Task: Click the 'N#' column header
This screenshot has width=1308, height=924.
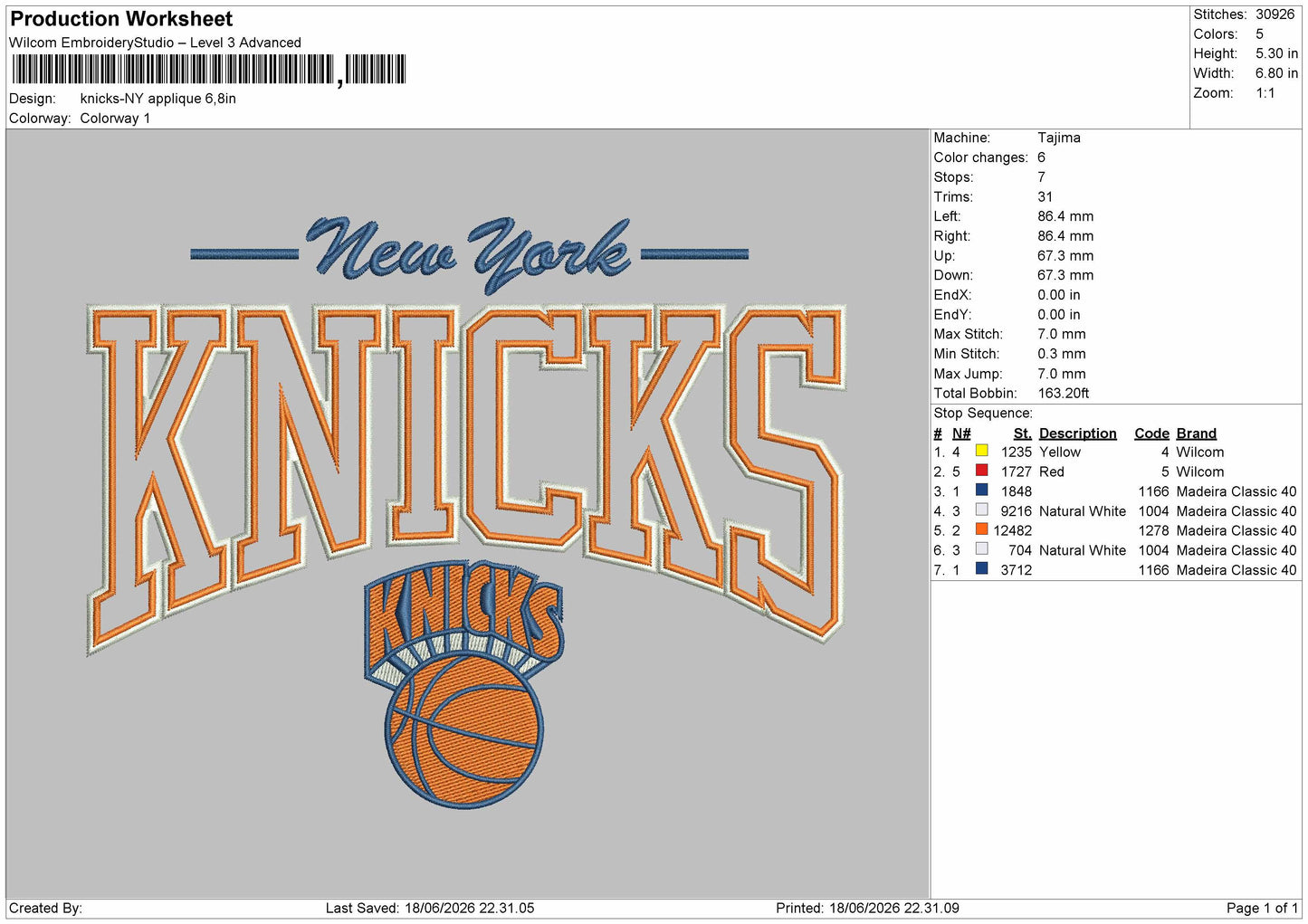Action: (x=961, y=433)
